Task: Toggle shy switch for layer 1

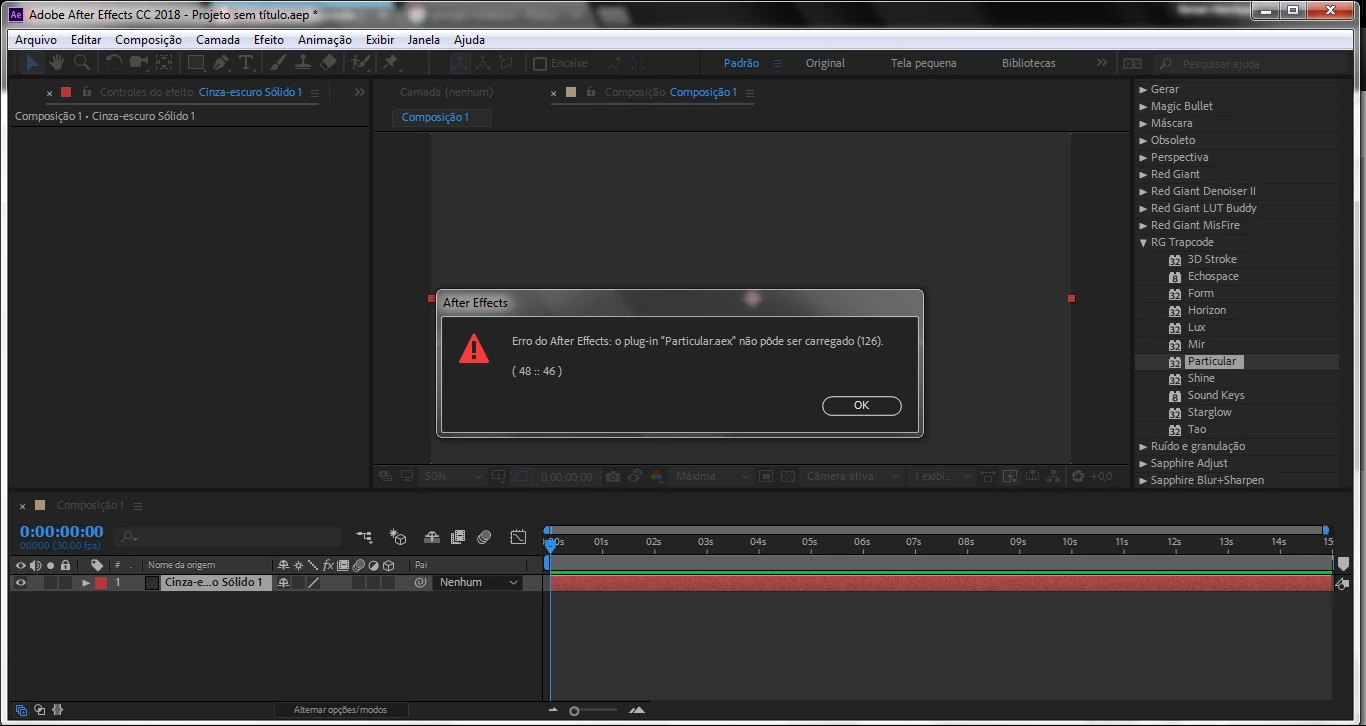Action: [284, 583]
